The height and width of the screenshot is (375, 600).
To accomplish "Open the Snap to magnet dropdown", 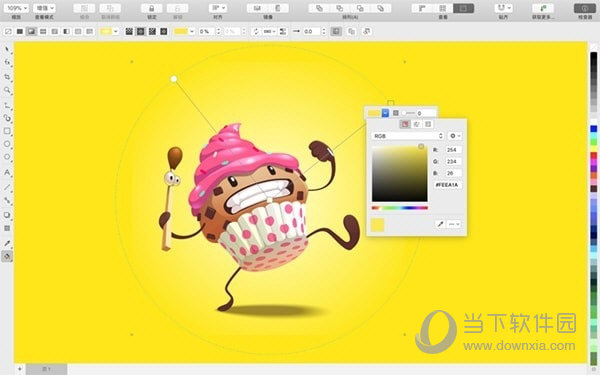I will tap(504, 8).
